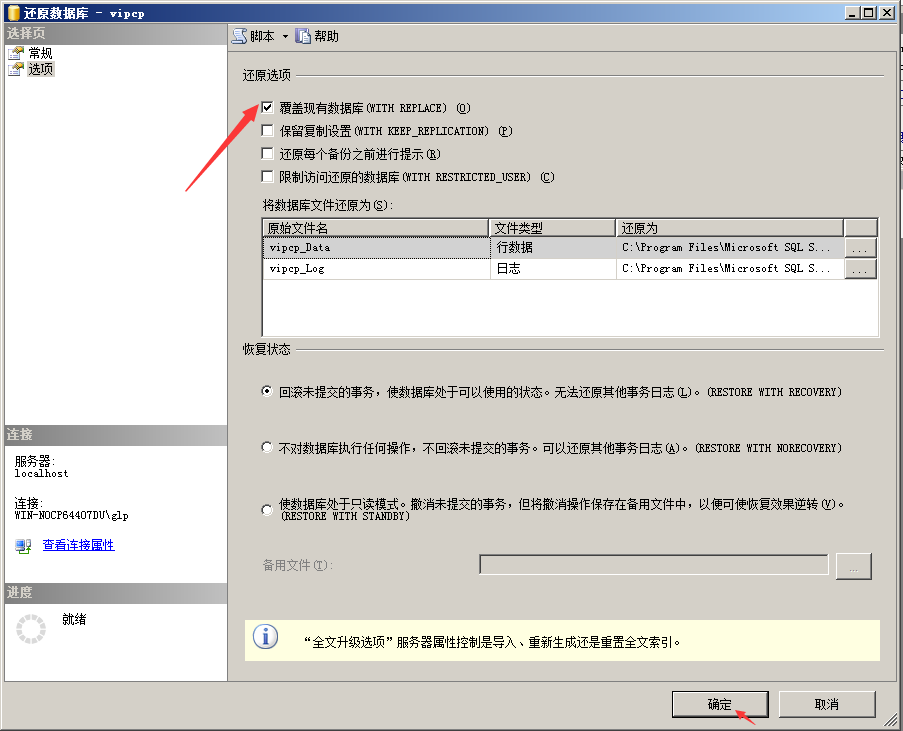Open 帮助 help from toolbar

(x=317, y=36)
